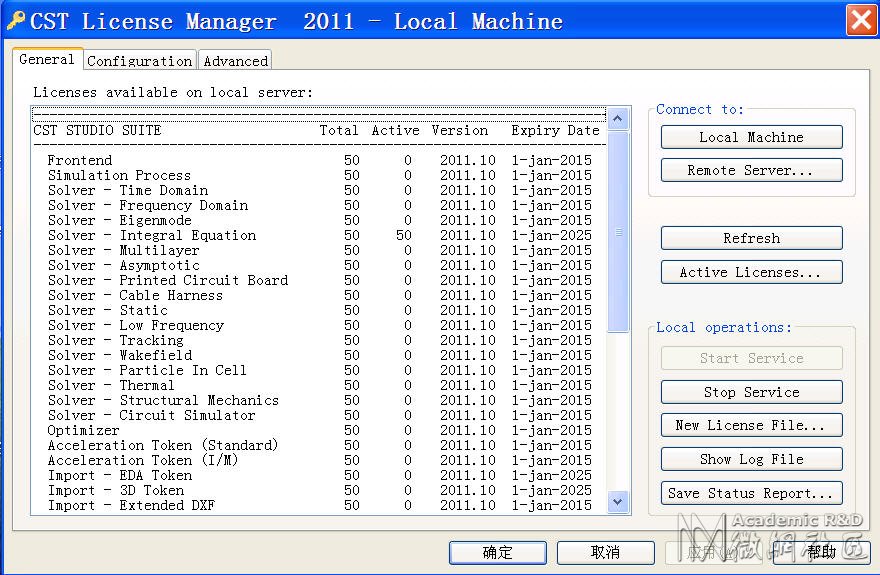Image resolution: width=880 pixels, height=575 pixels.
Task: Confirm with the 确定 button
Action: pos(498,553)
